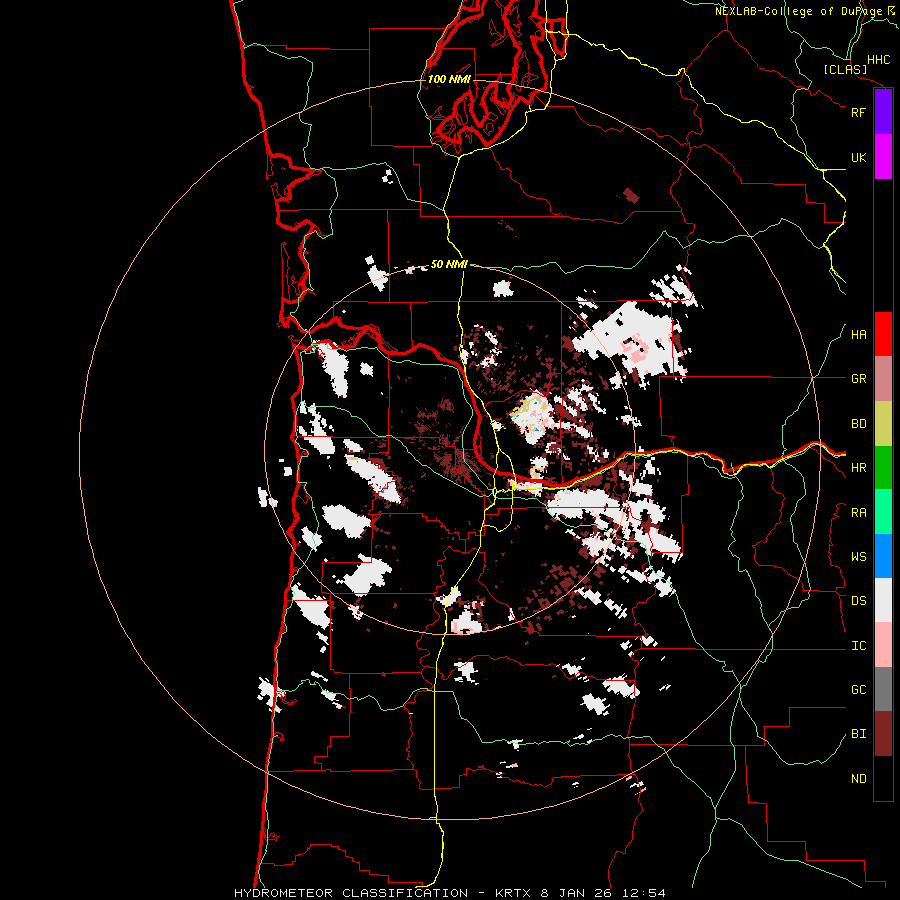Screen dimensions: 900x900
Task: Click the red HA legend color swatch
Action: 883,334
